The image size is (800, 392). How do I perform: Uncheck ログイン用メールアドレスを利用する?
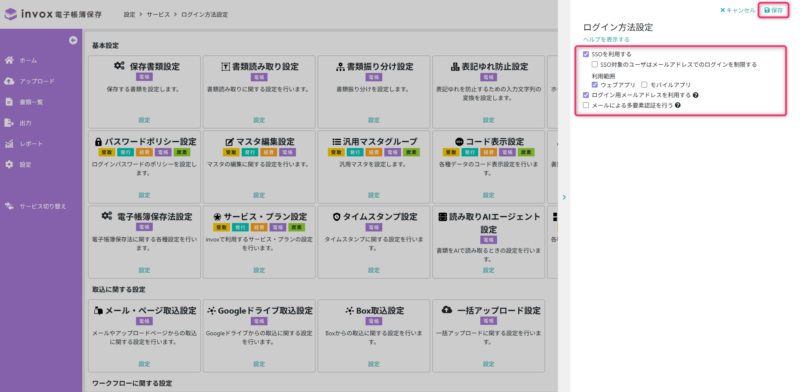(x=586, y=95)
